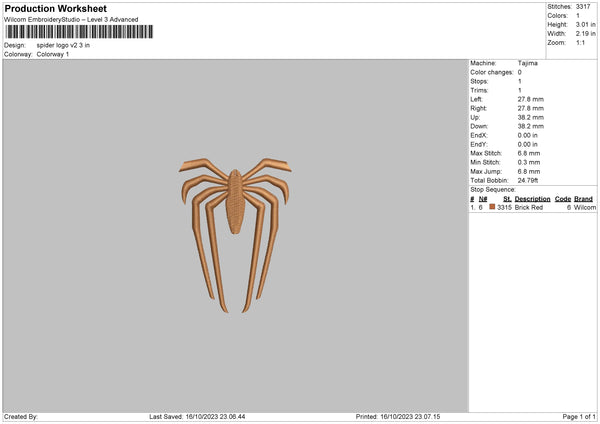Click the Total Bobbin value
Viewport: 600px width, 424px height.
pyautogui.click(x=528, y=180)
